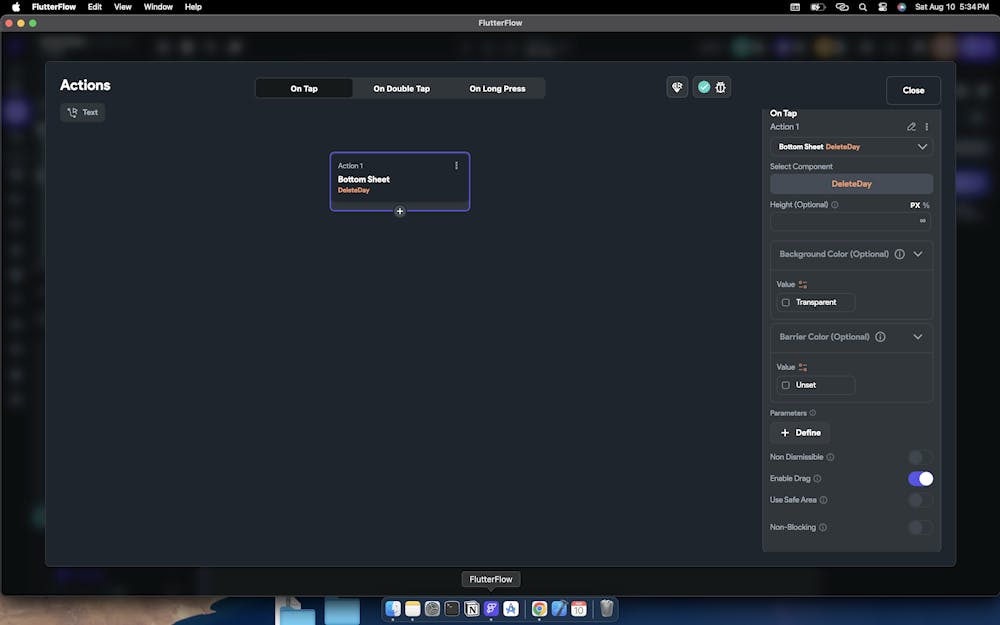Pick the Transparent background color swatch

[786, 302]
